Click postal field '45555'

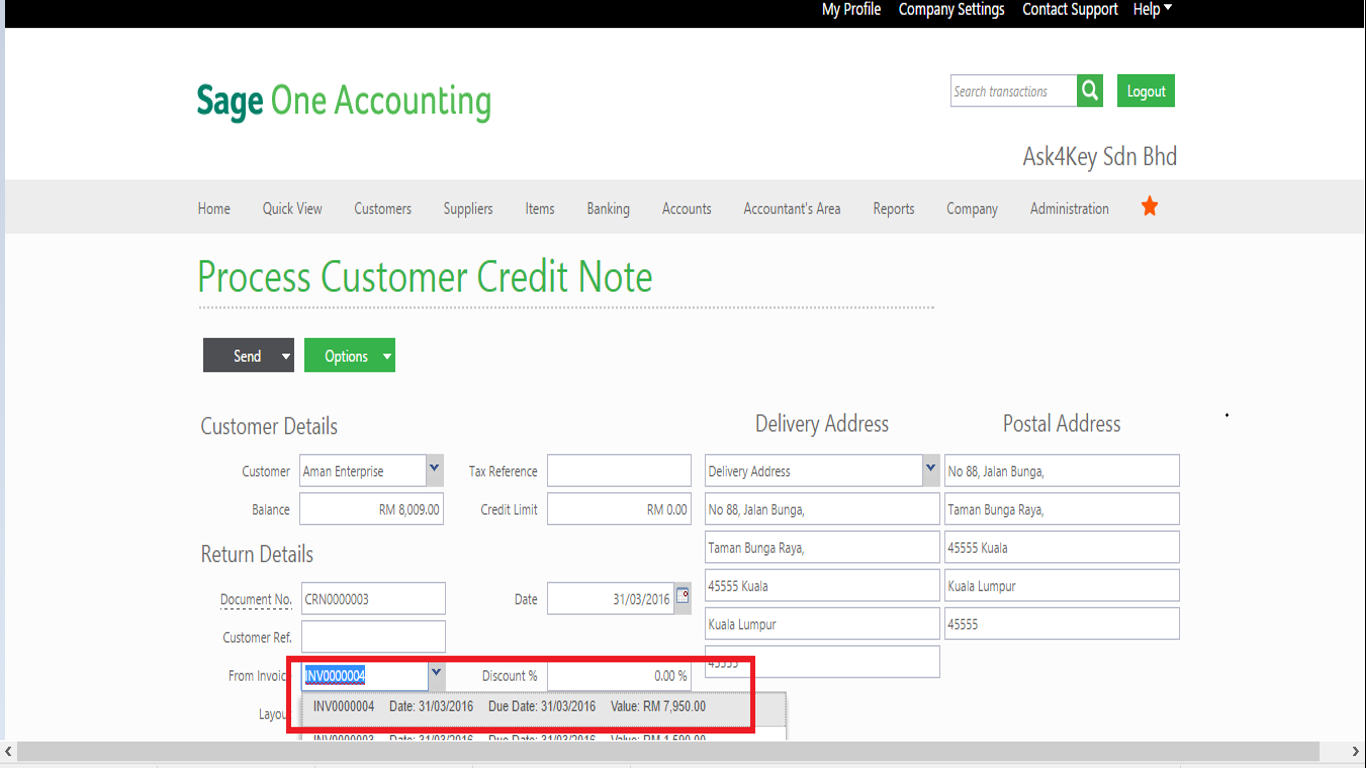click(1062, 623)
